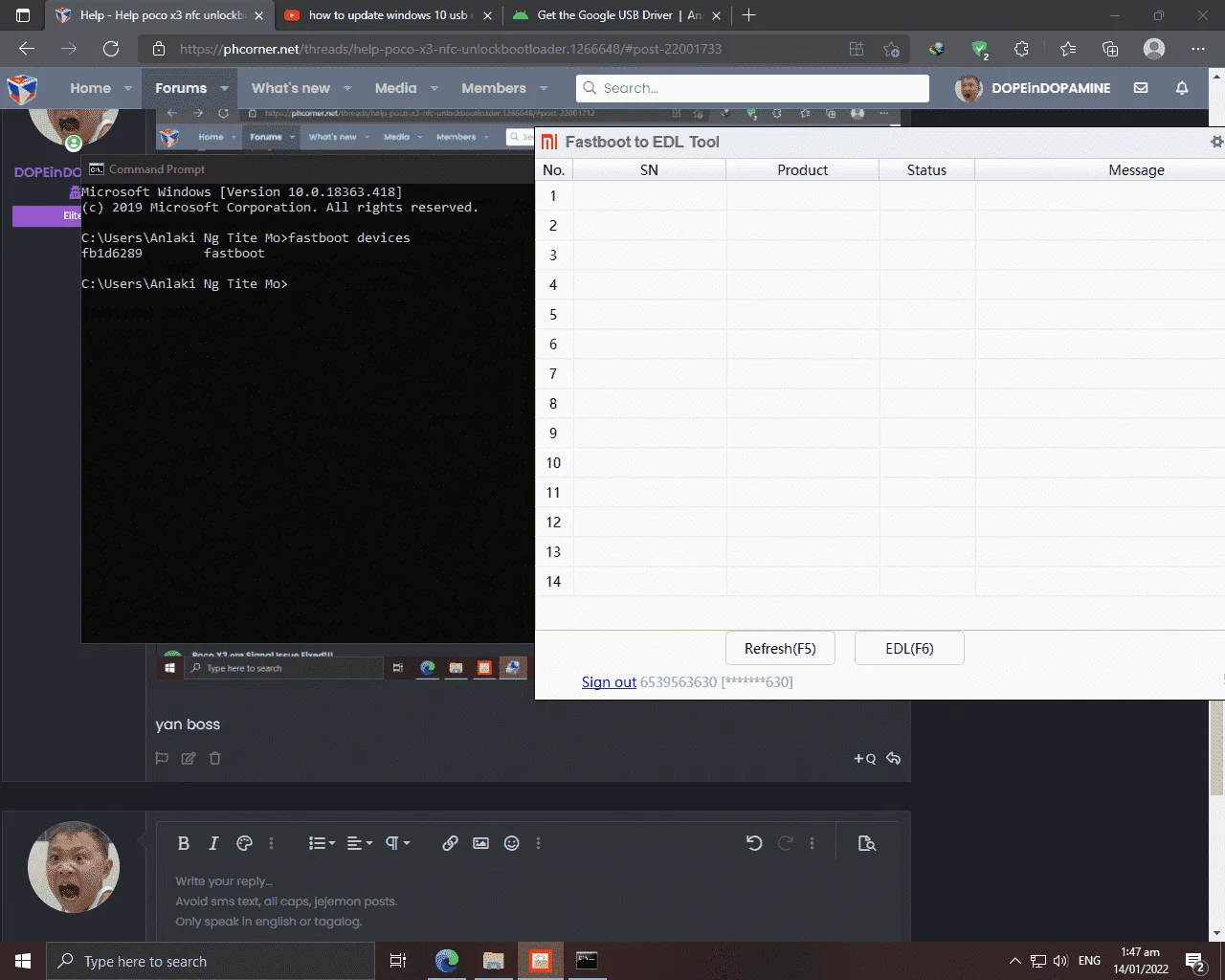Reply to the post using the arrow icon
The width and height of the screenshot is (1225, 980).
[893, 758]
